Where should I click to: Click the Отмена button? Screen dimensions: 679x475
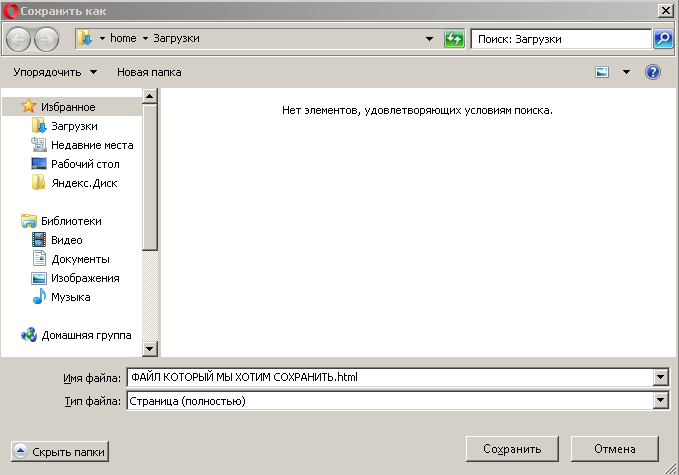point(614,449)
